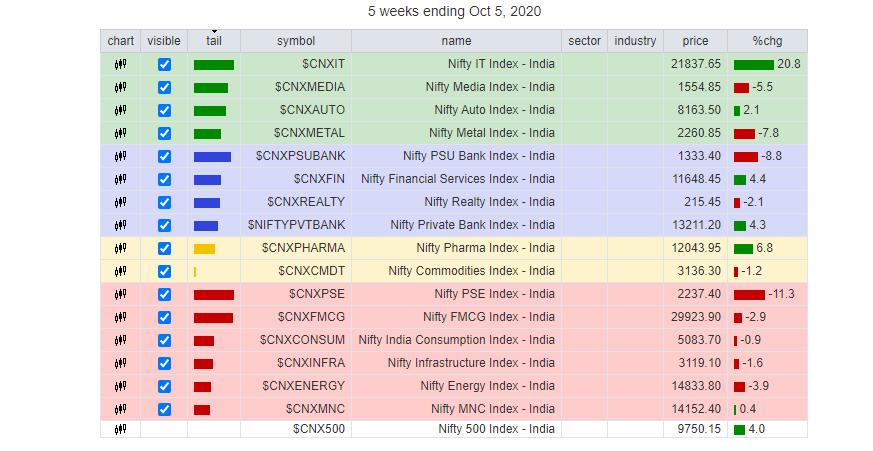Open chart icon for $CNXIT row
This screenshot has height=451, width=873.
click(x=120, y=64)
